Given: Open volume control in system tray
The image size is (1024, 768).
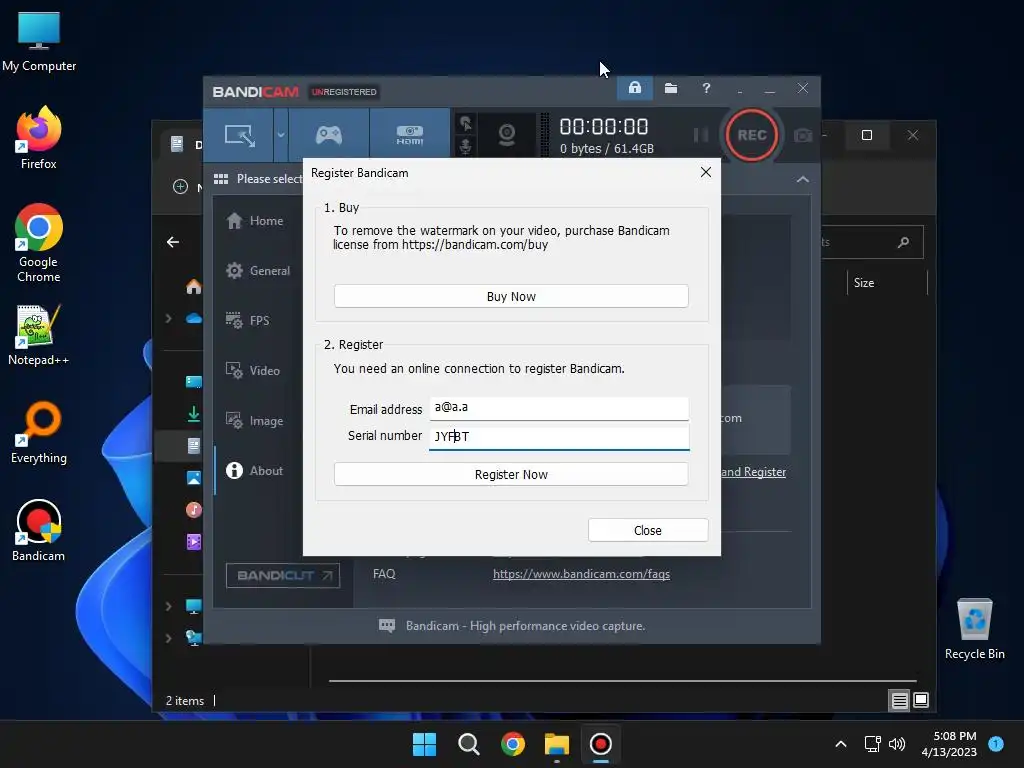Looking at the screenshot, I should click(897, 744).
